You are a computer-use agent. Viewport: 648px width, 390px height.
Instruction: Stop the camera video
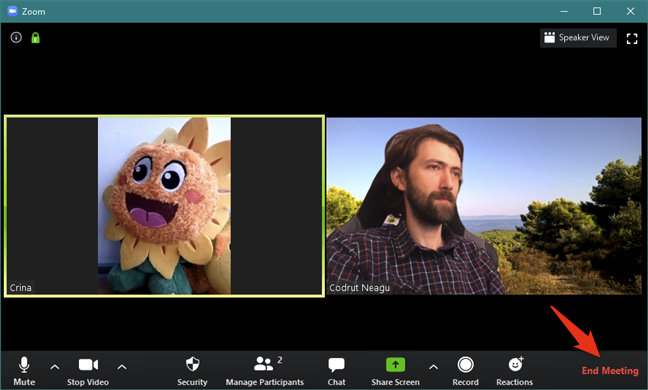(88, 371)
